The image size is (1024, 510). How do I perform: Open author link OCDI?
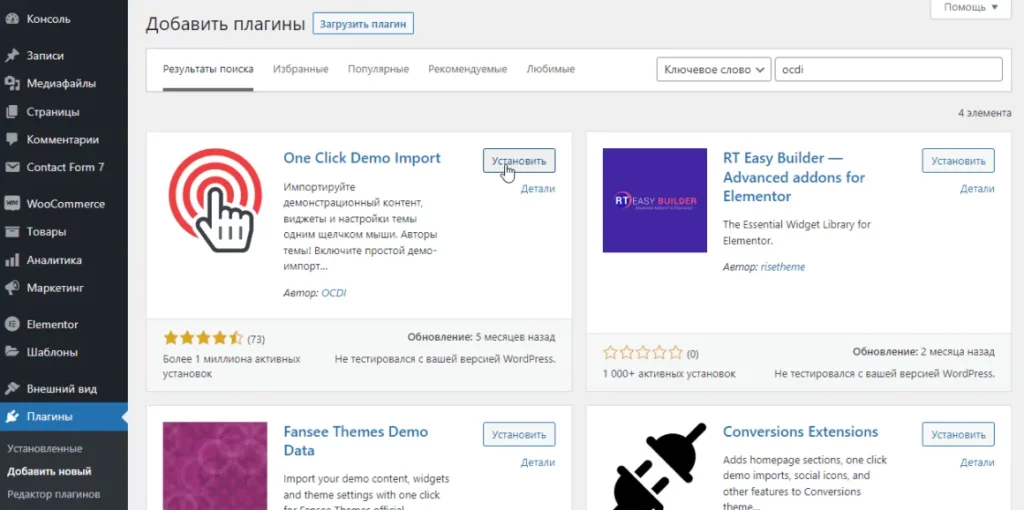(334, 293)
